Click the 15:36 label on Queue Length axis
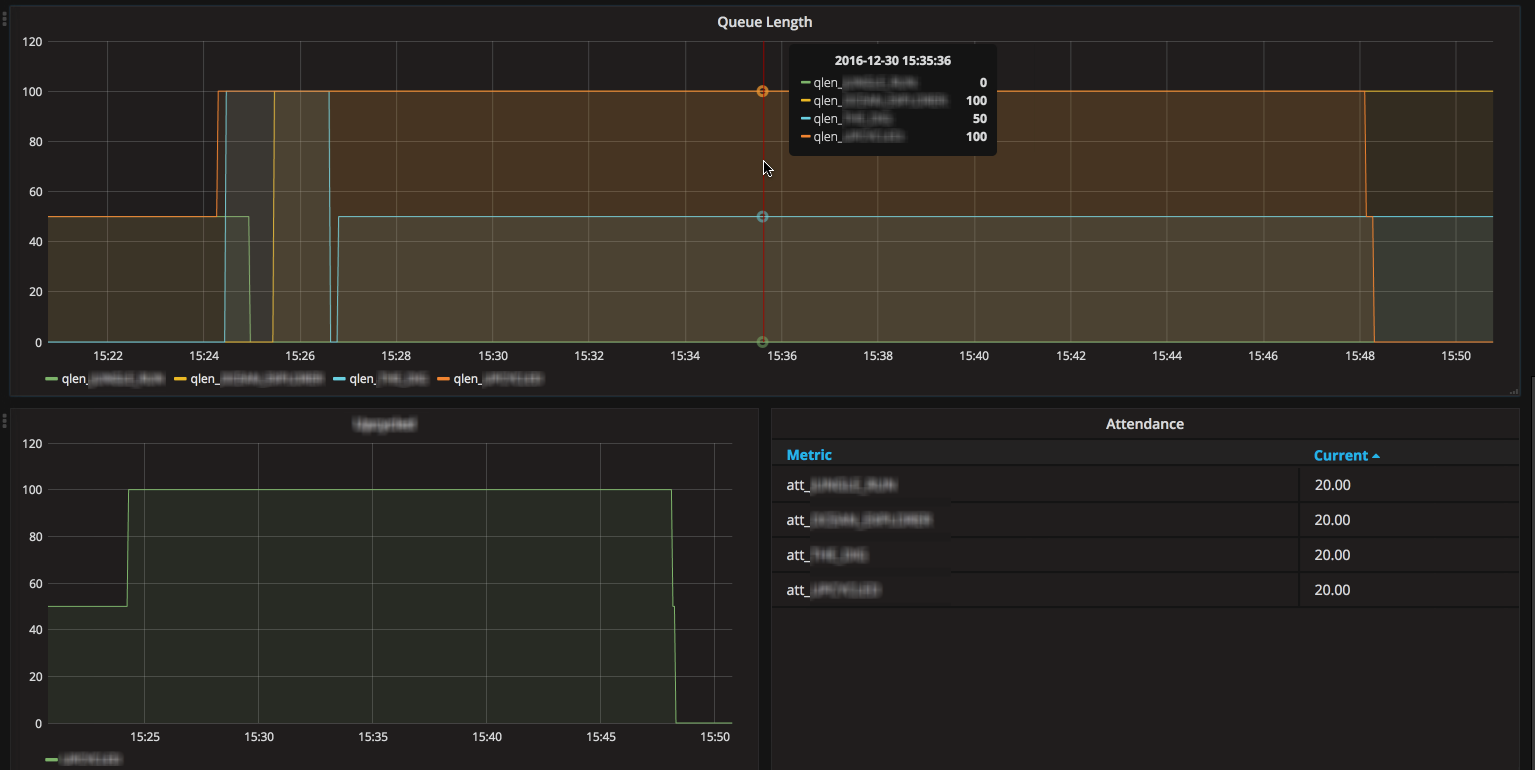The height and width of the screenshot is (770, 1535). 781,356
